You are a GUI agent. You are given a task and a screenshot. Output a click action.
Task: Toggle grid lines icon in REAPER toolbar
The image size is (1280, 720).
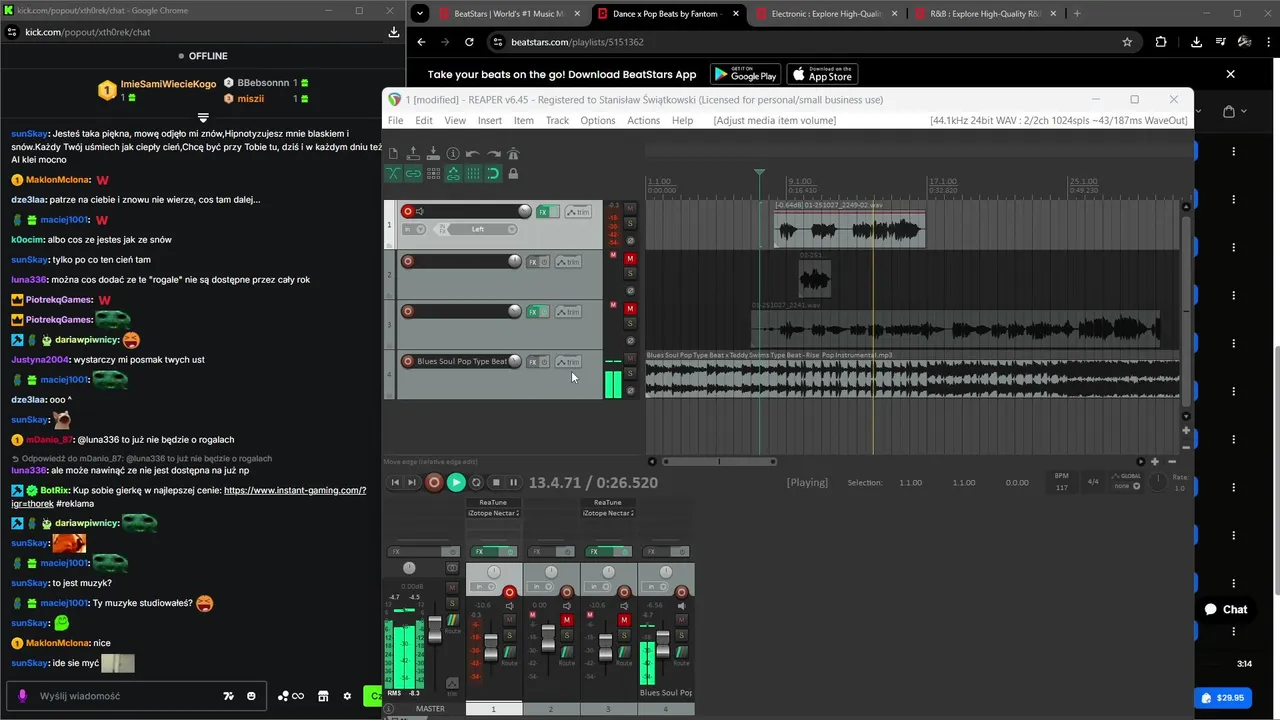473,173
